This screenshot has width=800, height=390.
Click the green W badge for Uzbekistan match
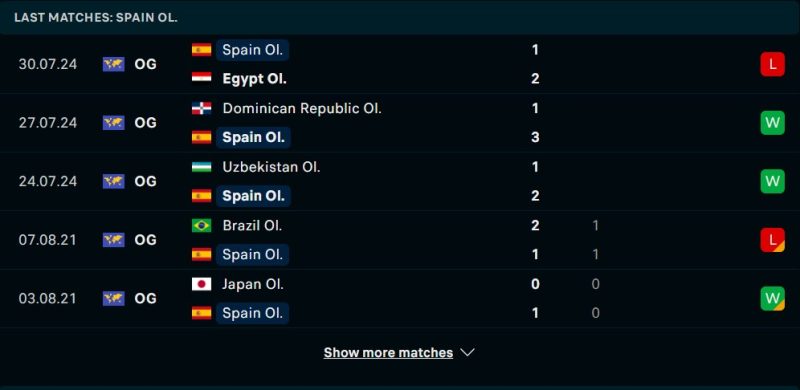coord(772,181)
